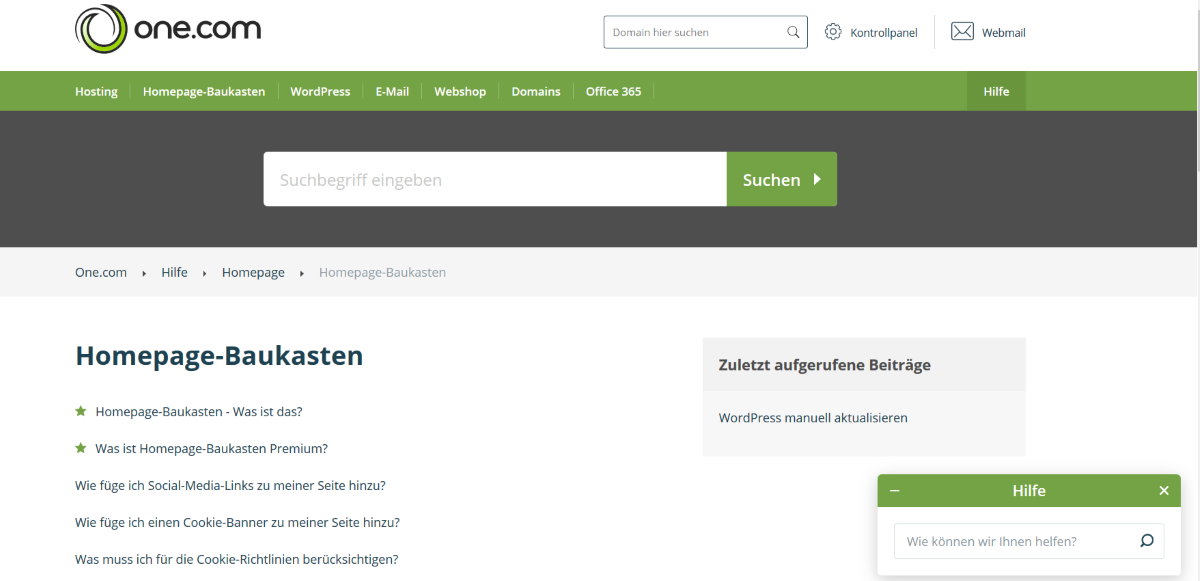Click the search icon in Hilfe chat field

point(1146,541)
